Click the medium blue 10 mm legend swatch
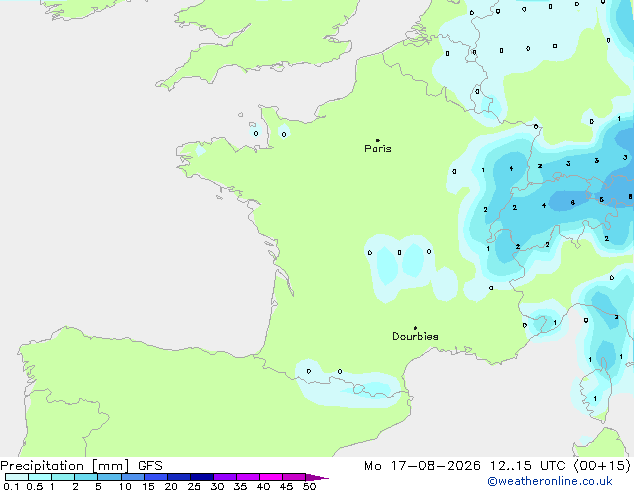The height and width of the screenshot is (490, 634). coord(133,477)
